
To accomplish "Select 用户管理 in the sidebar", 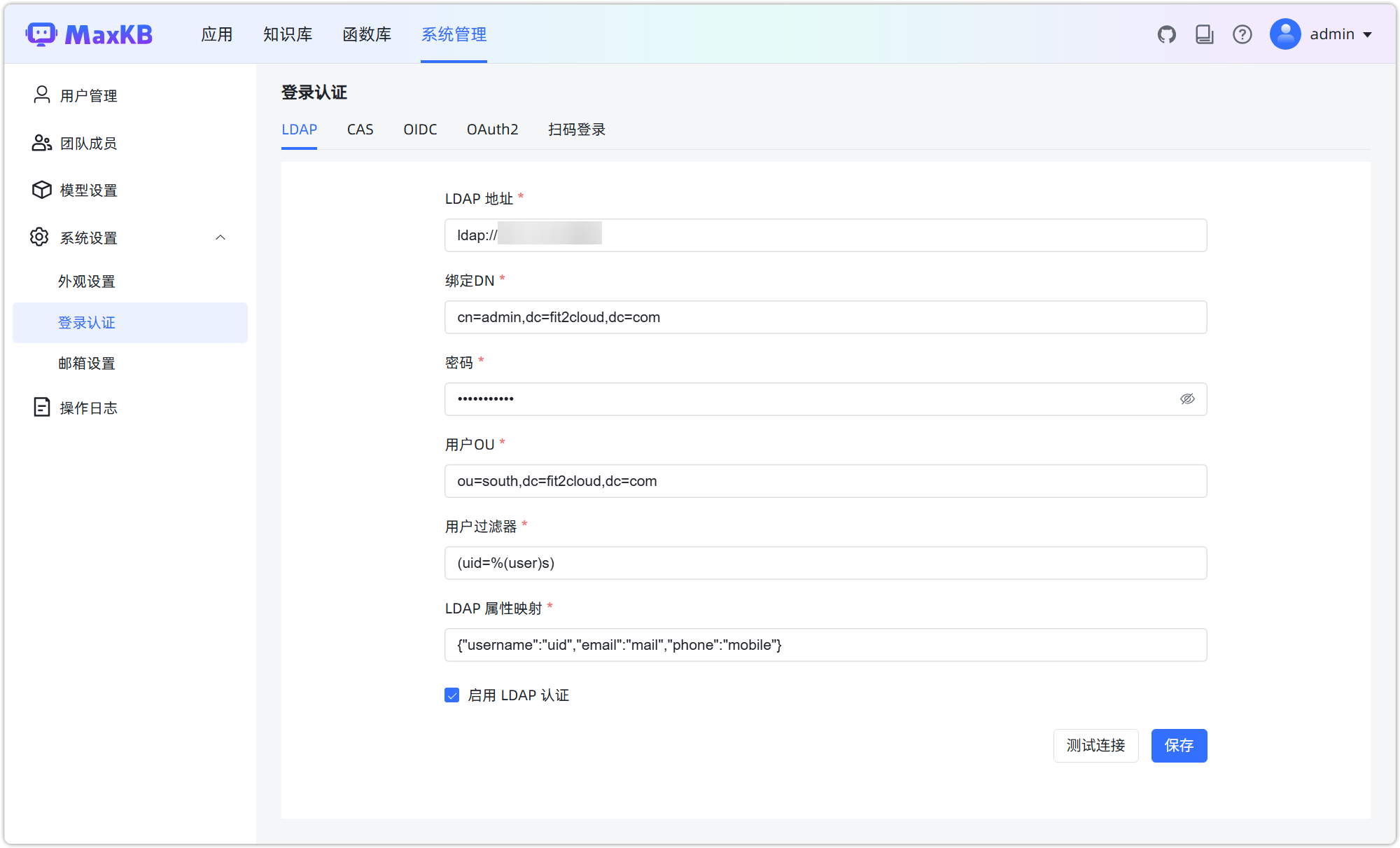I will coord(88,96).
